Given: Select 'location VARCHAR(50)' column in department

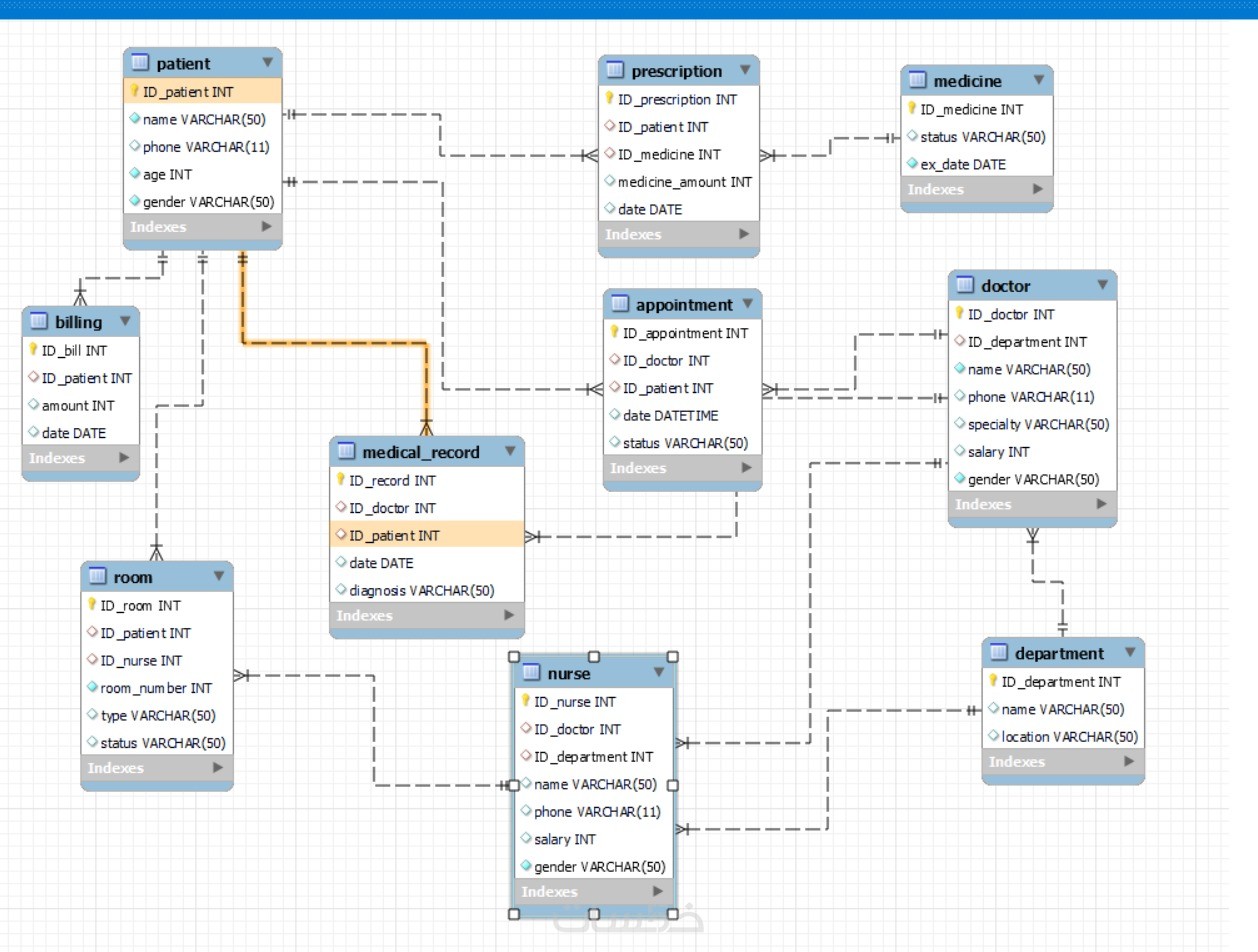Looking at the screenshot, I should [1063, 736].
